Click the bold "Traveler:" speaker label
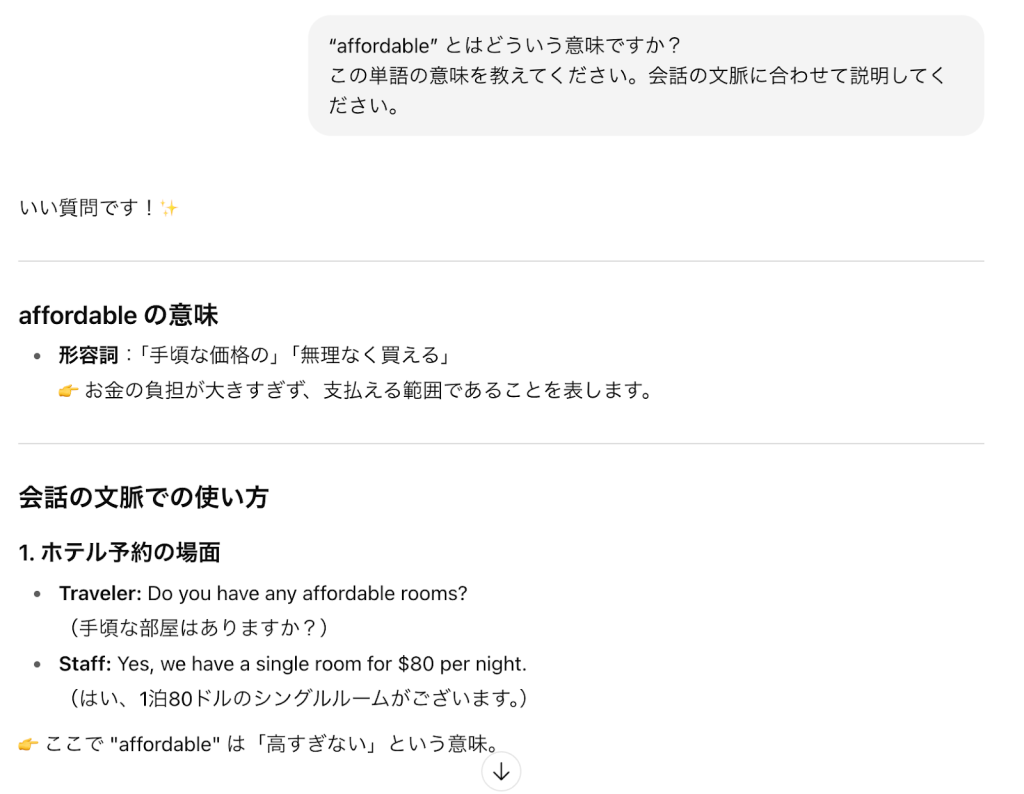Screen dimensions: 1024x794 point(100,593)
